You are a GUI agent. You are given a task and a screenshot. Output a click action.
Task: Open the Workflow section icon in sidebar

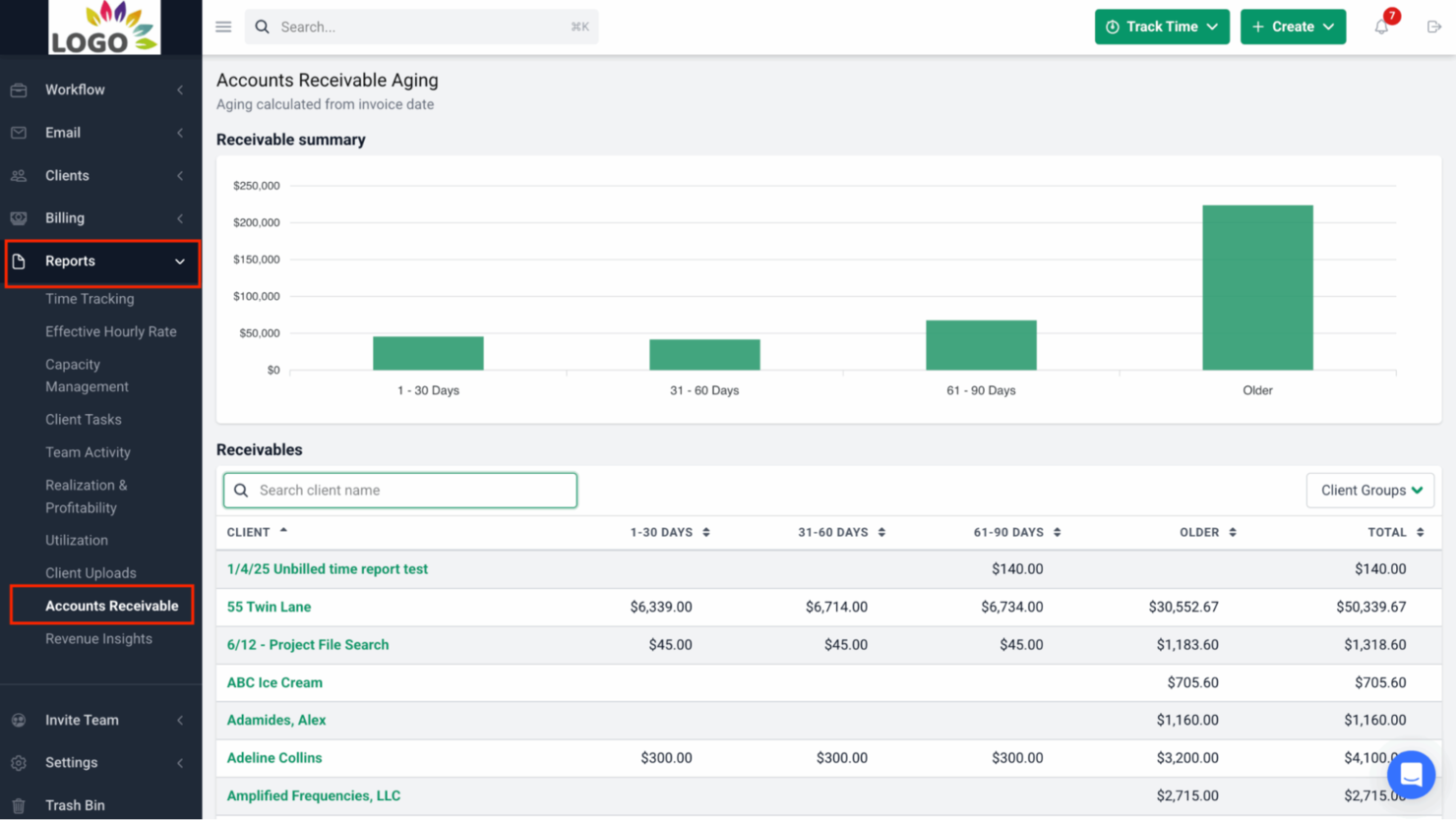pos(19,89)
